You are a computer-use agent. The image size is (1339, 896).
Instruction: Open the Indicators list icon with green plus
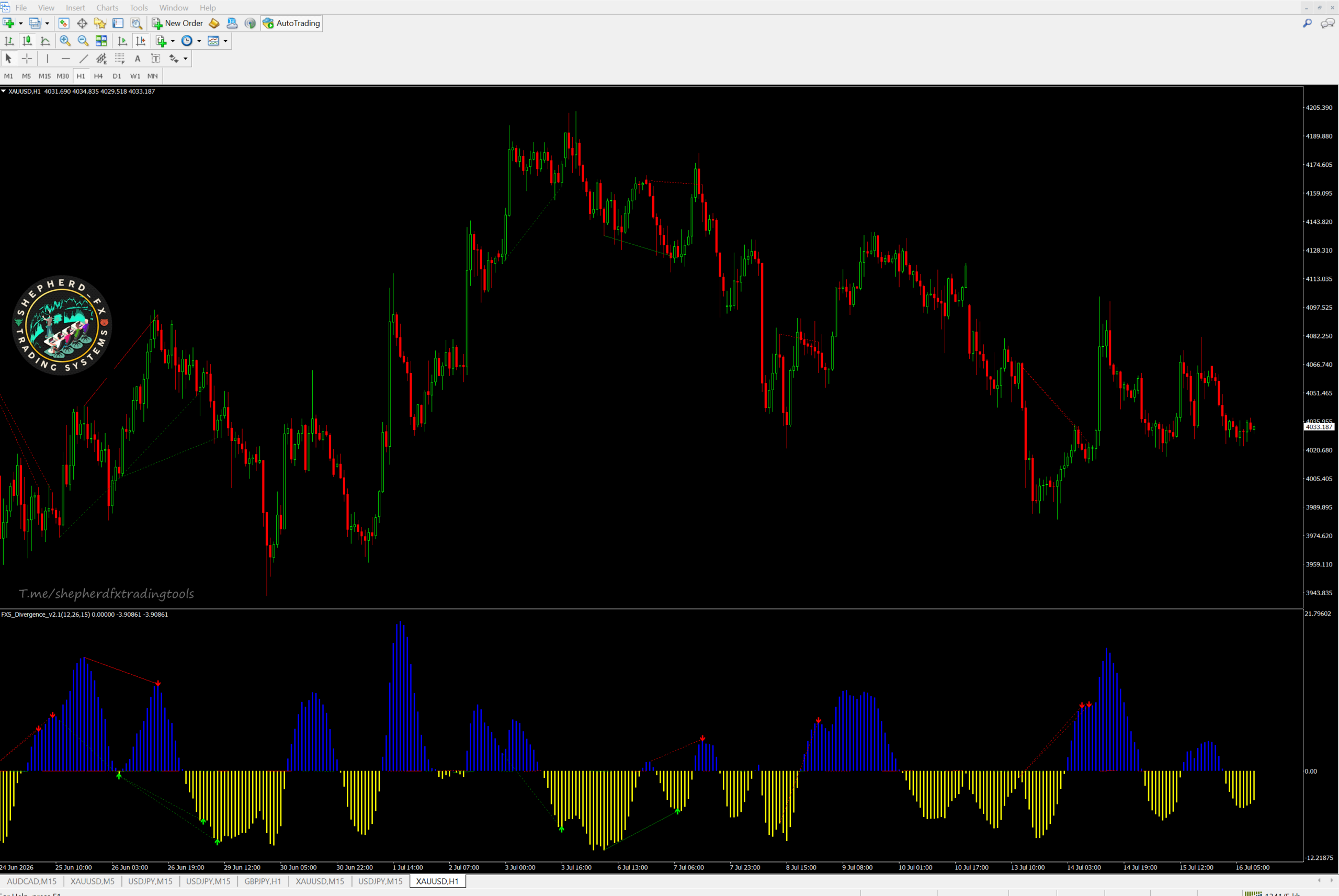tap(161, 41)
